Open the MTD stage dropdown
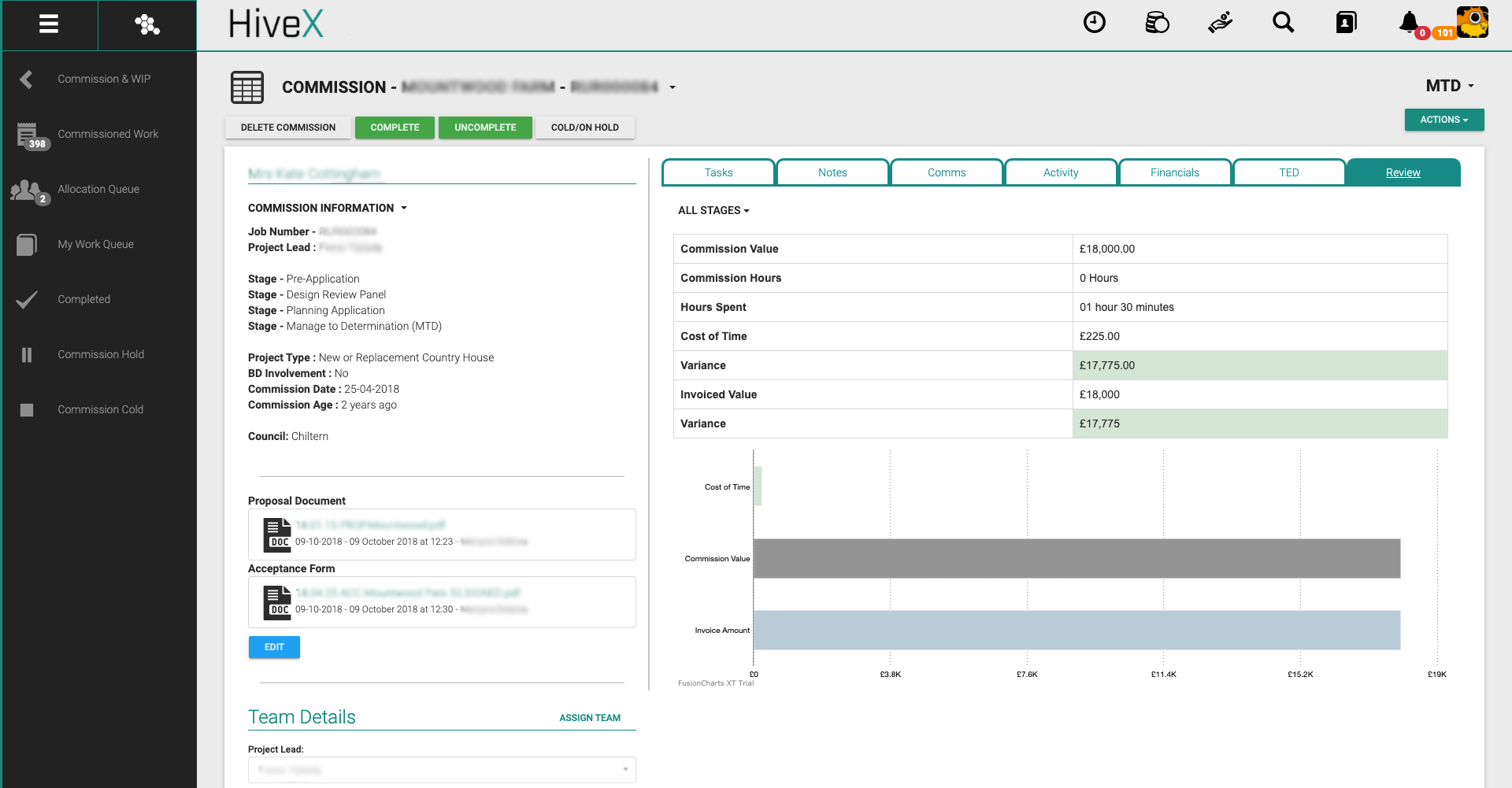Image resolution: width=1512 pixels, height=788 pixels. (x=1450, y=86)
